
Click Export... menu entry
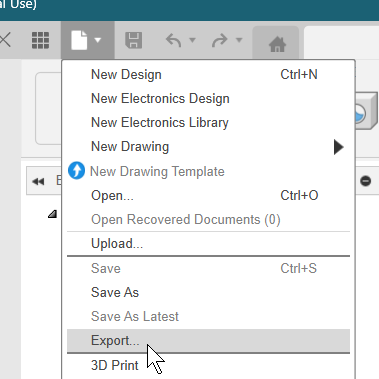(x=208, y=341)
